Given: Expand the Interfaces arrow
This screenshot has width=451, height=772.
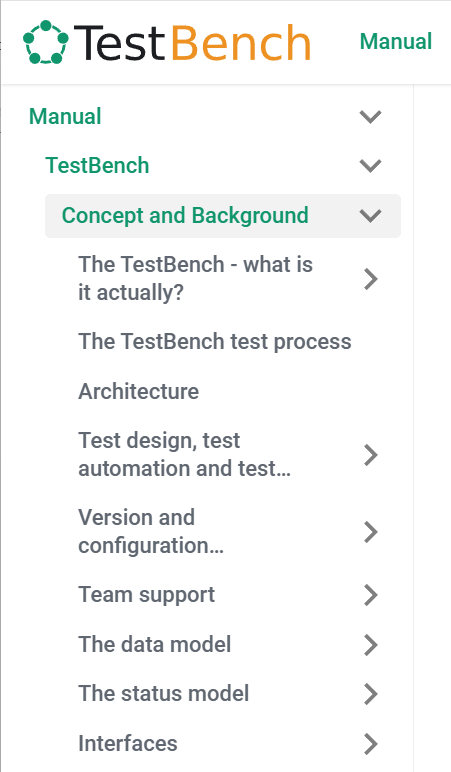Looking at the screenshot, I should coord(370,743).
